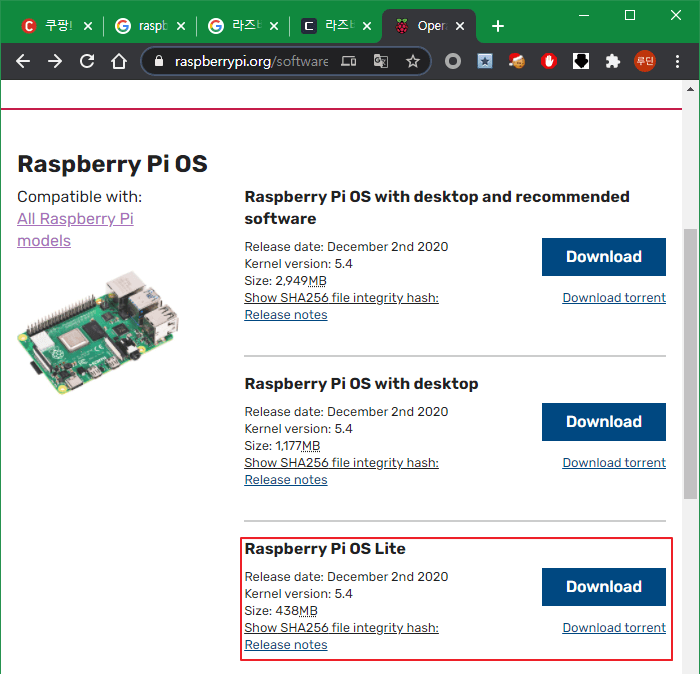The image size is (700, 674).
Task: Show SHA256 hash for desktop and recommended software
Action: [x=342, y=298]
